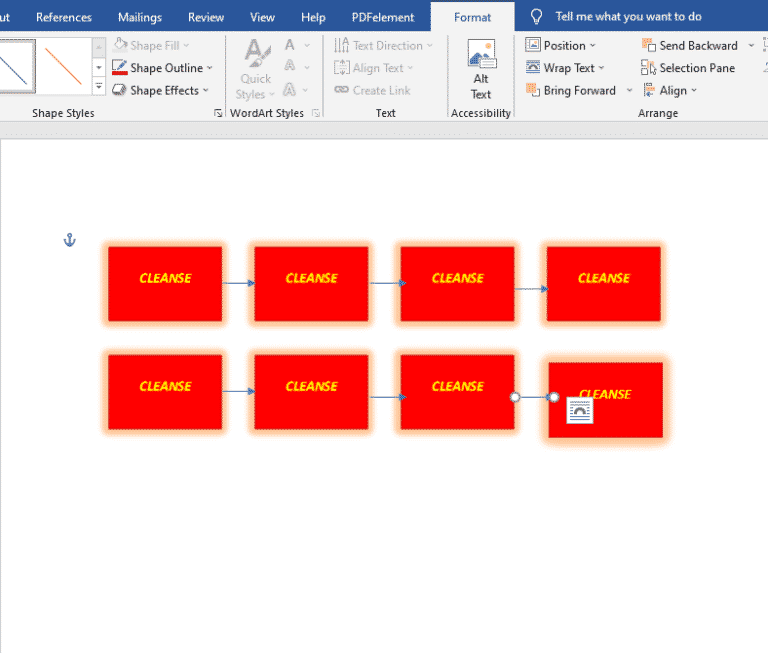Open the Review tab
Viewport: 768px width, 653px height.
pyautogui.click(x=206, y=17)
